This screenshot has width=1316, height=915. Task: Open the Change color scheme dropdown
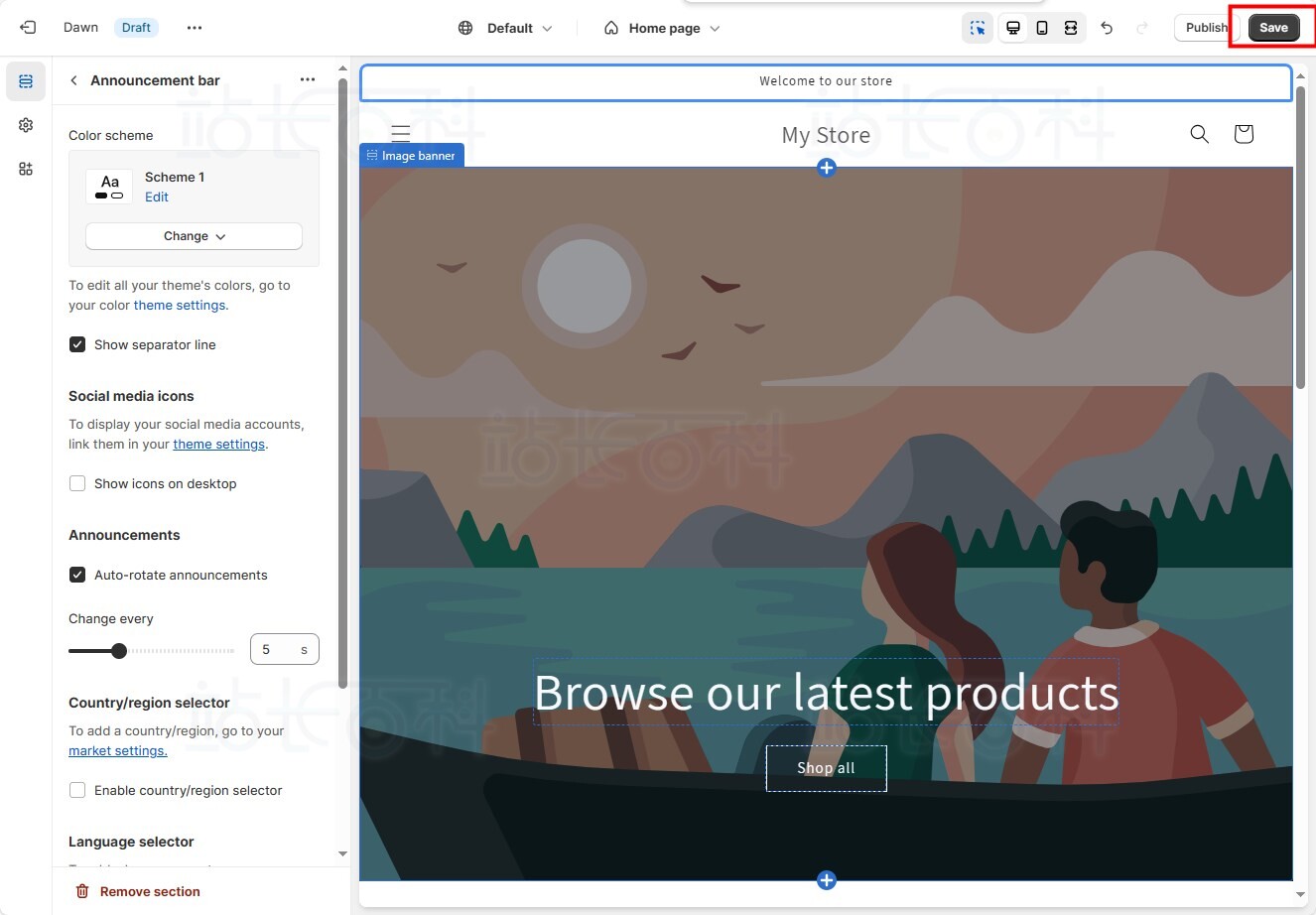coord(194,236)
